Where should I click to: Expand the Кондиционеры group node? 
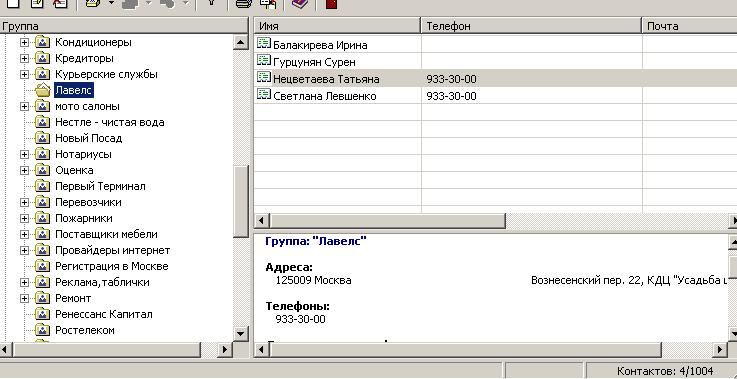tap(24, 43)
